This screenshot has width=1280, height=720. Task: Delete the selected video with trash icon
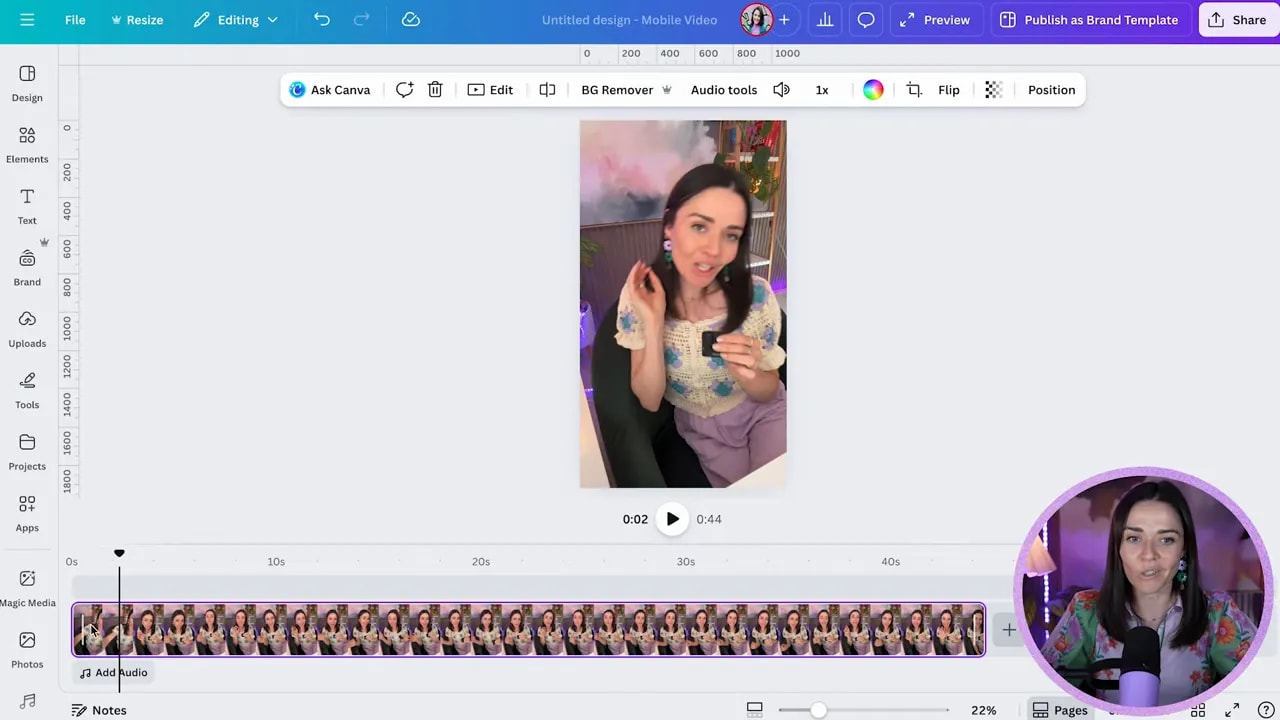click(x=435, y=90)
